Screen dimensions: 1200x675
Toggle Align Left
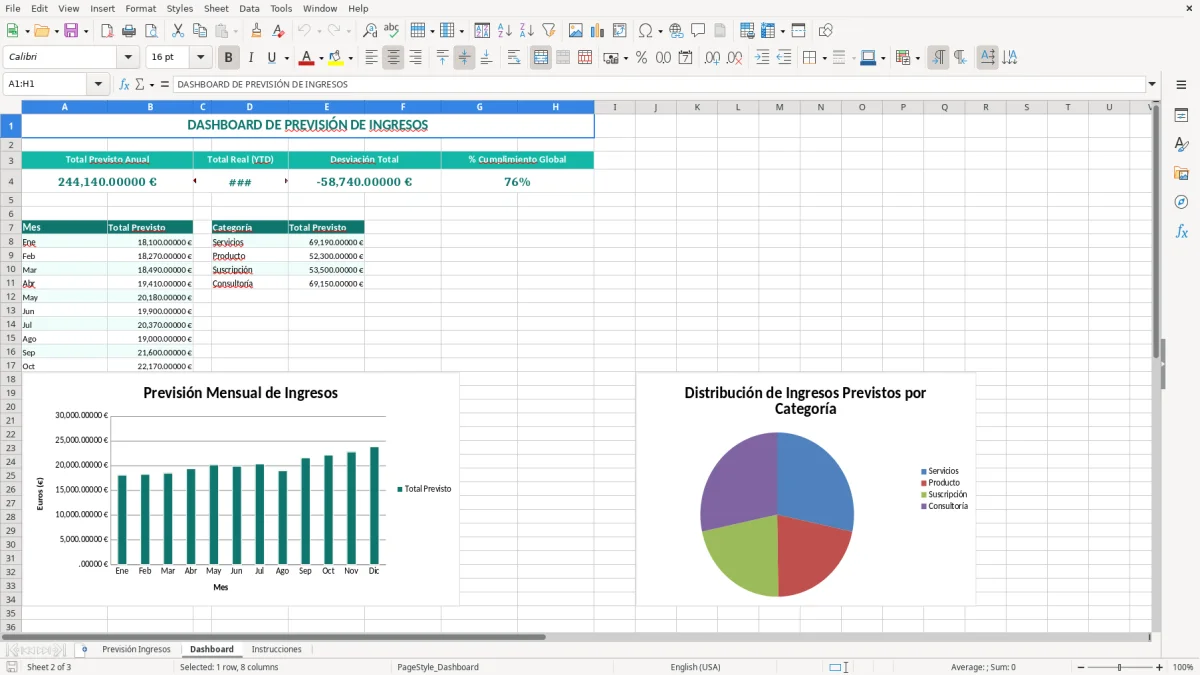(371, 58)
